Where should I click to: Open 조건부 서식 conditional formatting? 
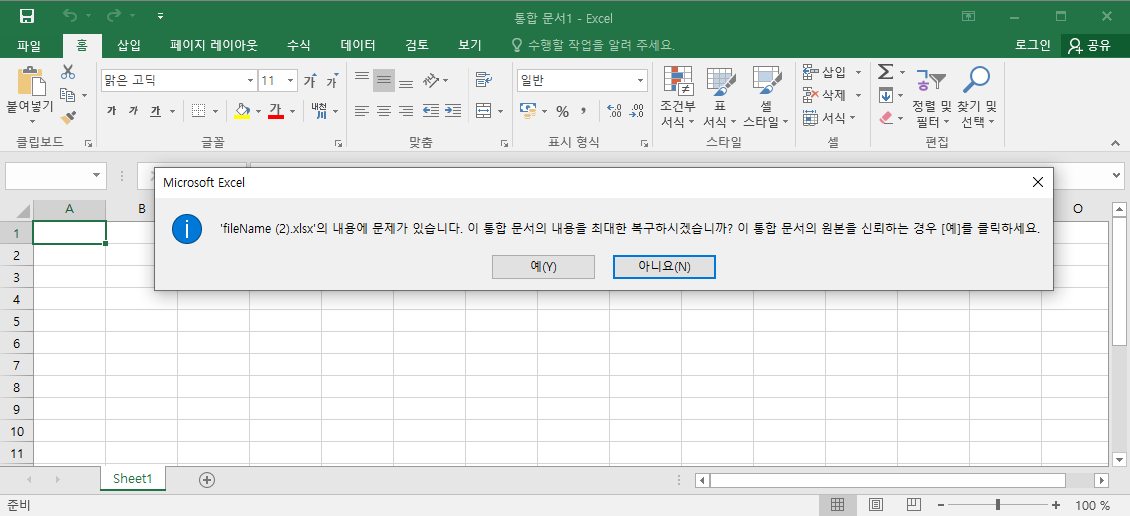(x=678, y=97)
